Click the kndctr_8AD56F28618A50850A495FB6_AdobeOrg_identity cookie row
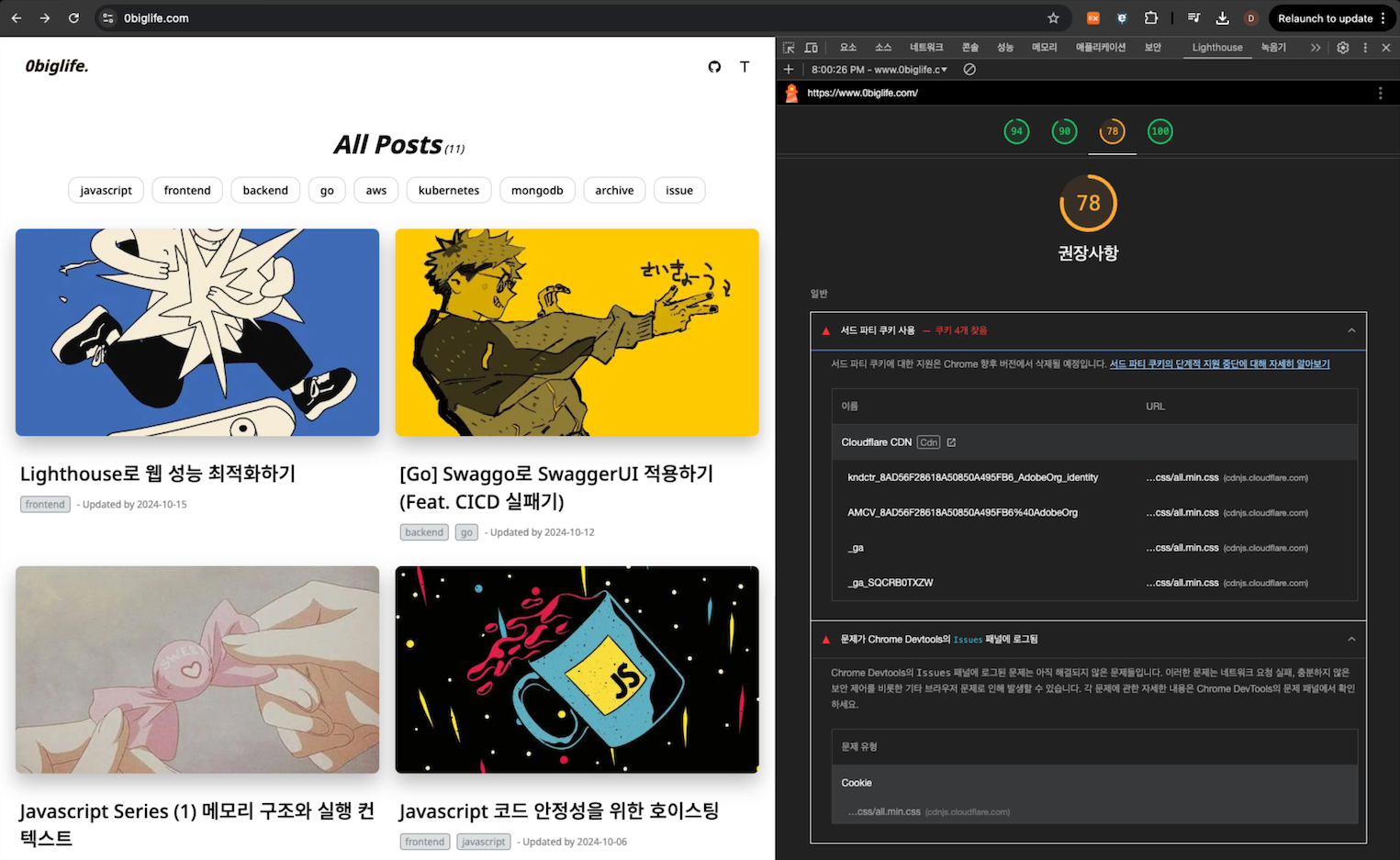Screen dimensions: 1400x860 coord(1094,477)
